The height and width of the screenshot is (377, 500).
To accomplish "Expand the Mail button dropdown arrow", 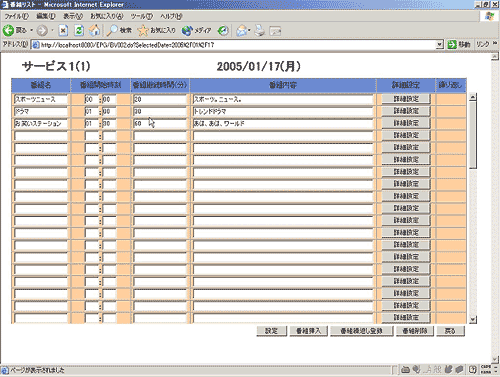I will click(249, 31).
